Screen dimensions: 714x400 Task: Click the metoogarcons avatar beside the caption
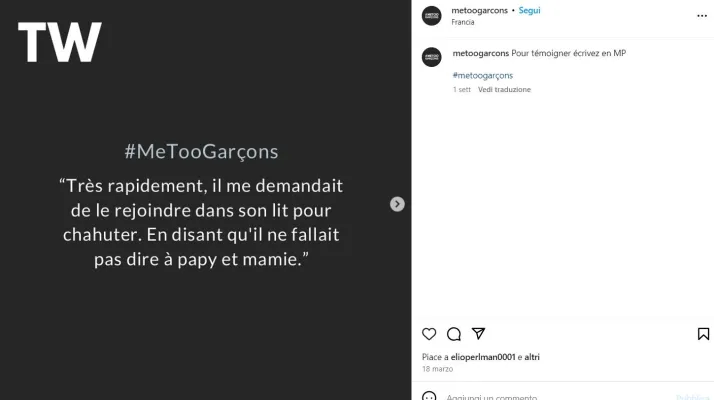coord(431,57)
